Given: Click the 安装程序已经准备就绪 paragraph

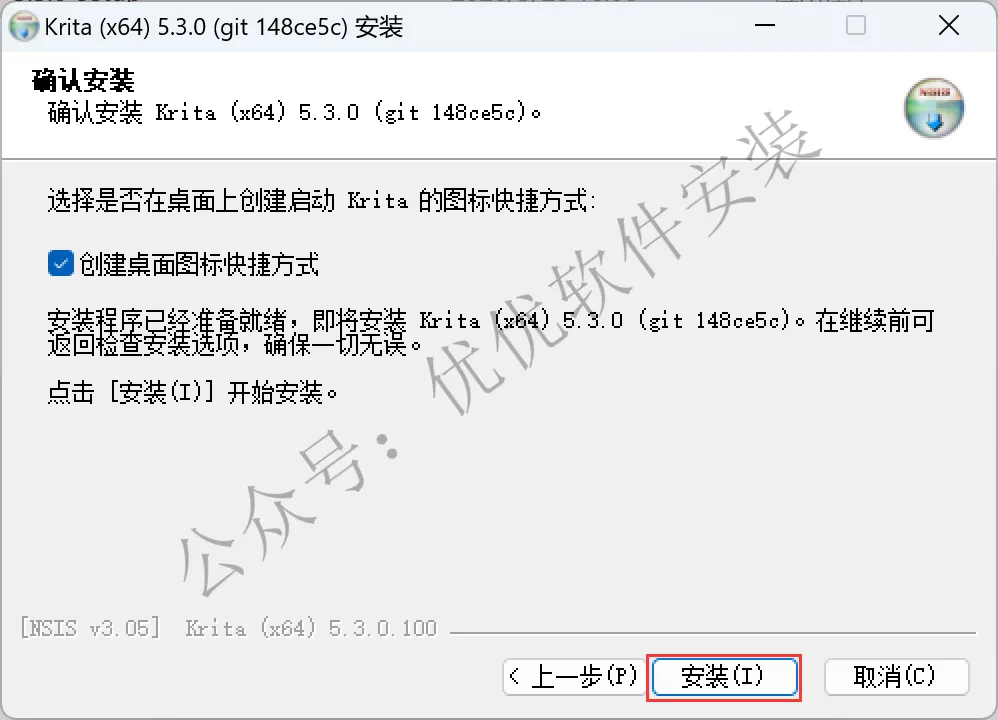Looking at the screenshot, I should [x=491, y=332].
